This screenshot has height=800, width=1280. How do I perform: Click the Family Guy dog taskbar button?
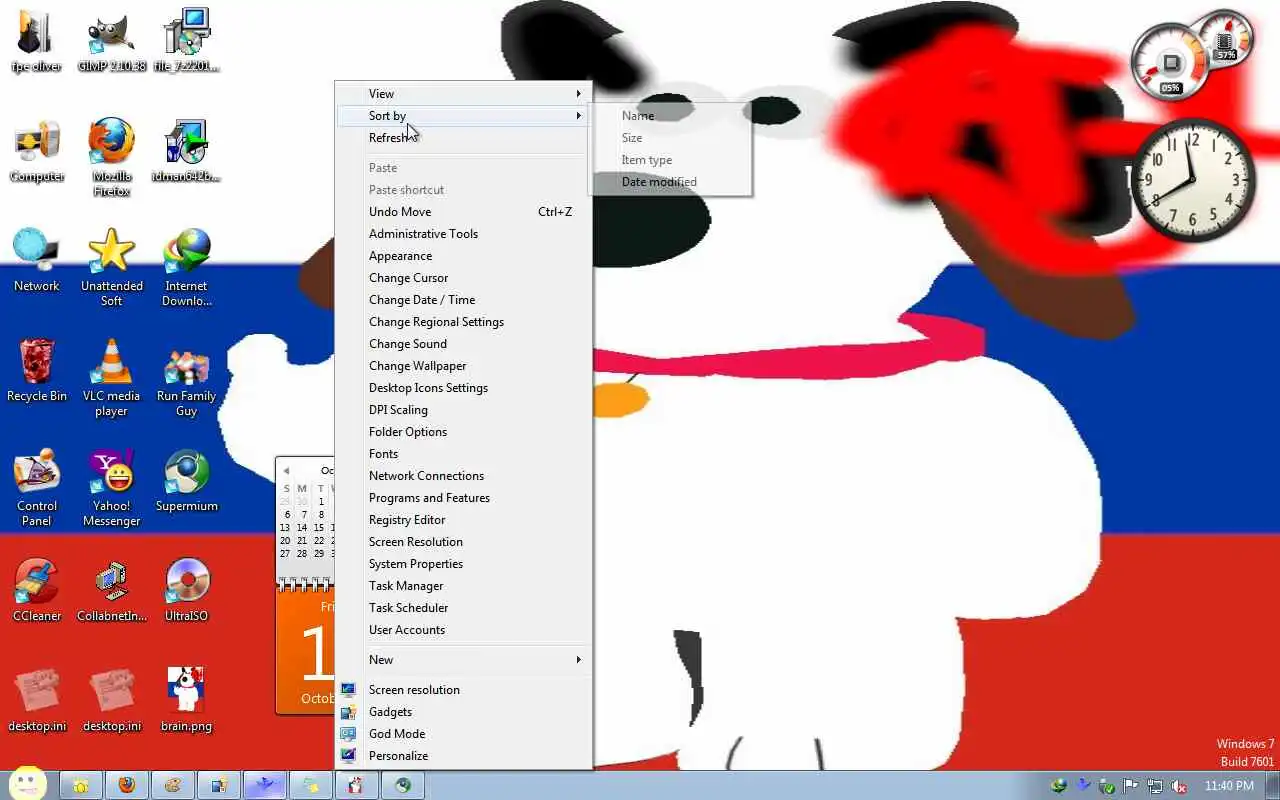pyautogui.click(x=356, y=786)
